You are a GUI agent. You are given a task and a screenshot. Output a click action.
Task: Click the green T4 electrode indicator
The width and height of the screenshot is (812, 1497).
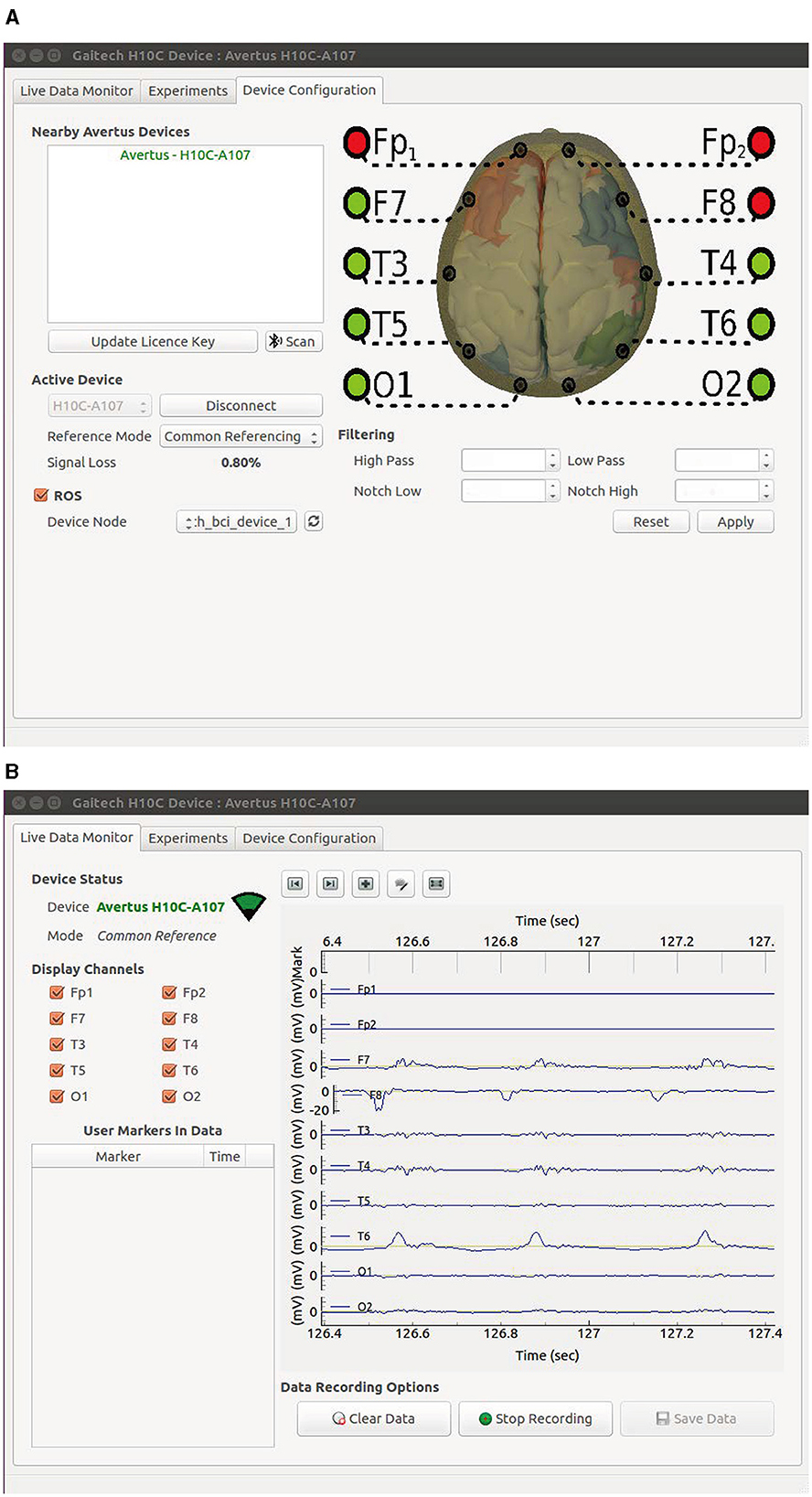(x=761, y=263)
